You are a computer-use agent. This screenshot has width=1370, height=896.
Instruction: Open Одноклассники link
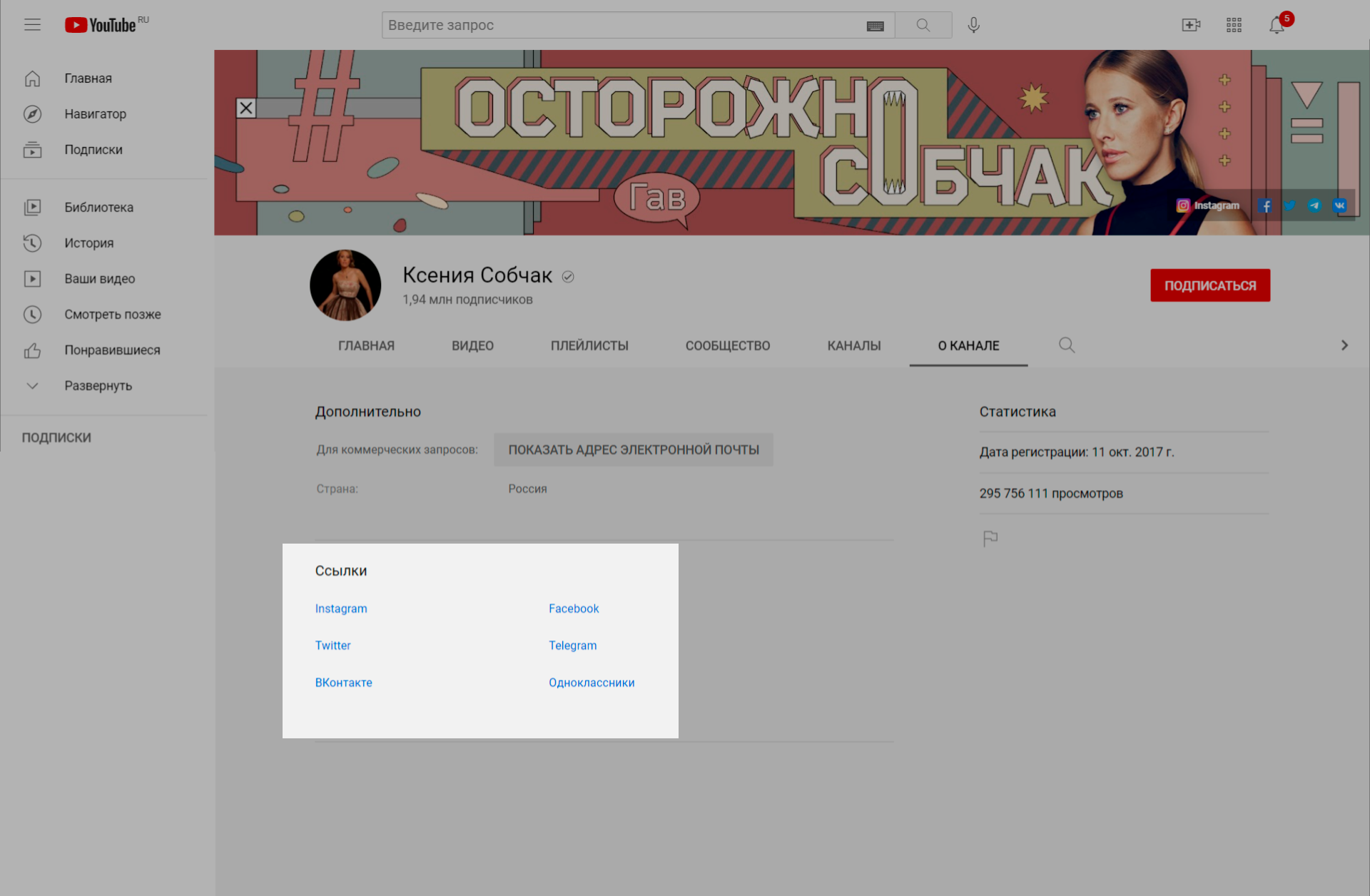[x=592, y=683]
